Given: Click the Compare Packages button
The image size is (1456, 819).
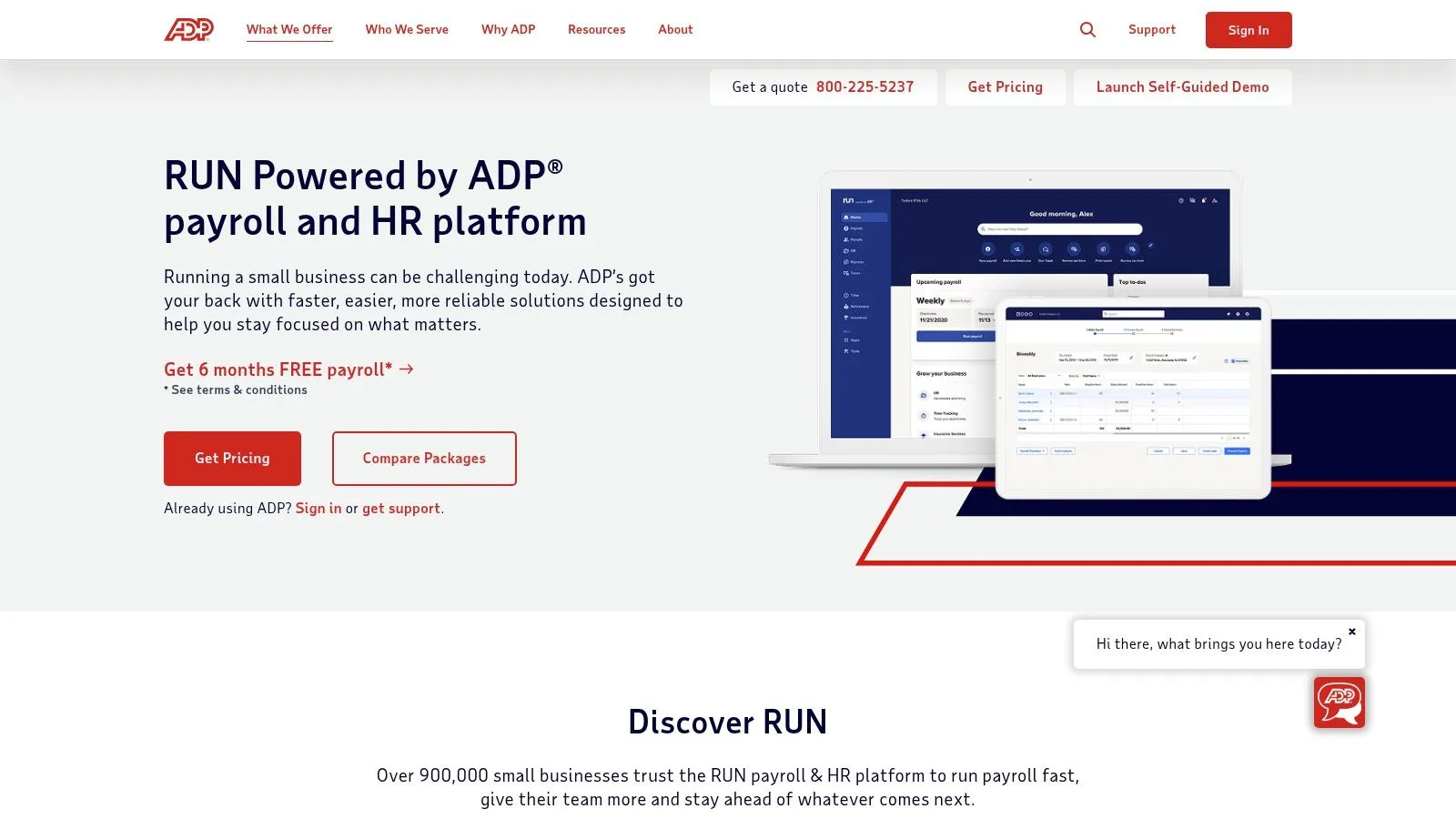Looking at the screenshot, I should [423, 458].
